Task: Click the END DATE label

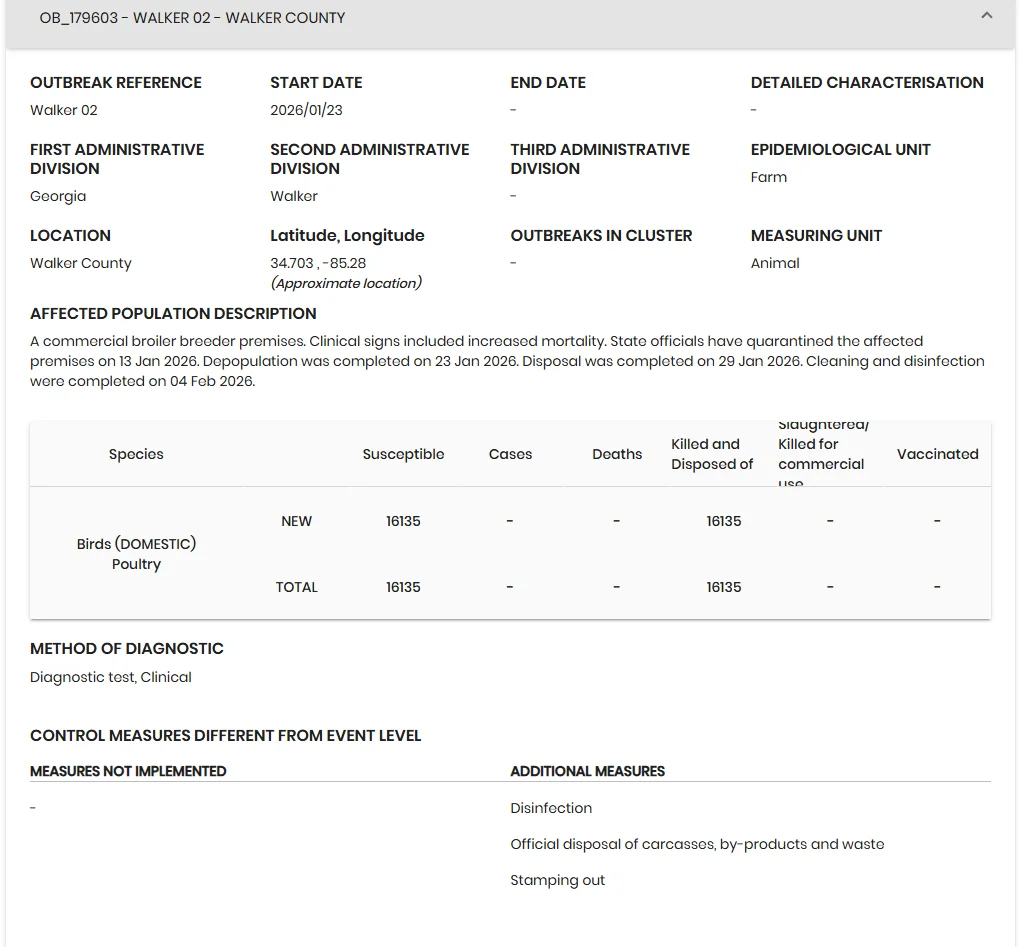Action: pyautogui.click(x=548, y=83)
